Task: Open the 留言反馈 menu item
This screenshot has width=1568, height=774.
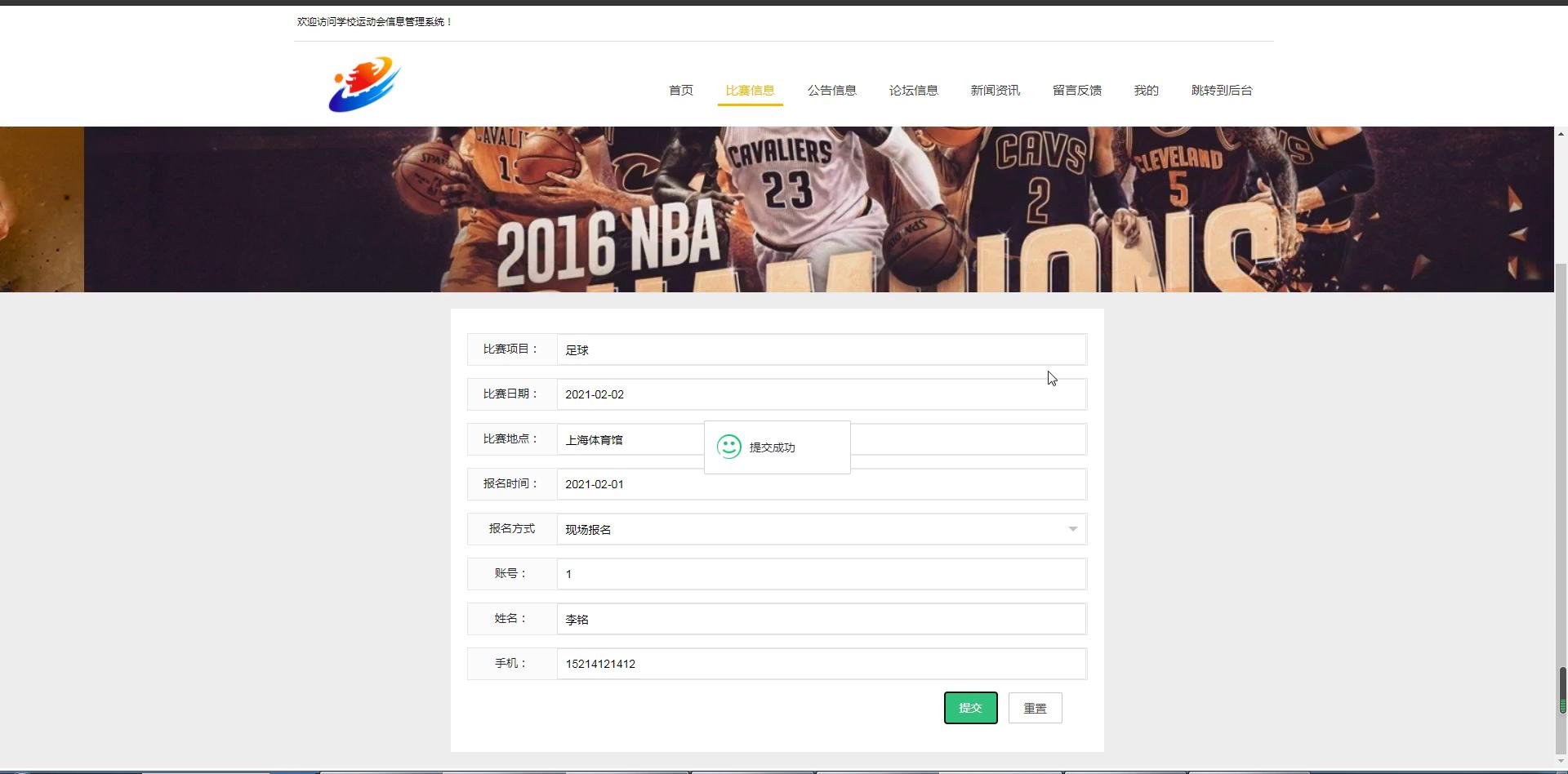Action: (1076, 91)
